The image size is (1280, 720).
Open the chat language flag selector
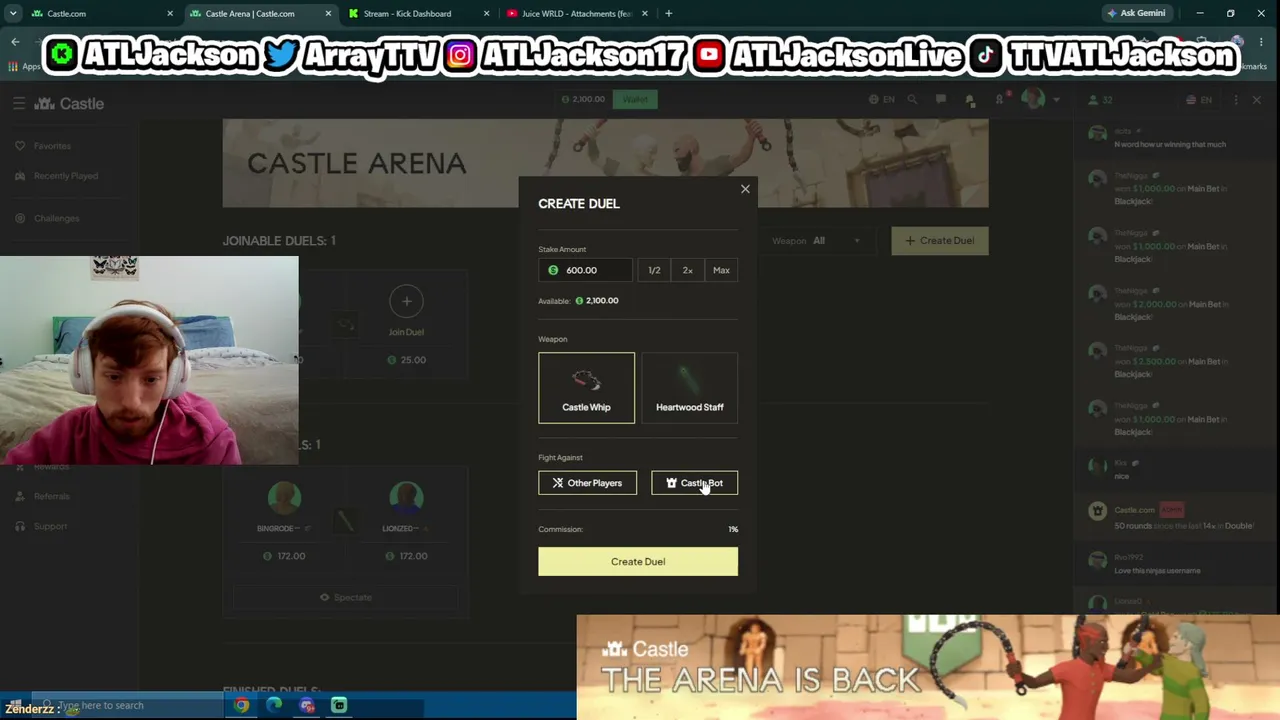pos(1198,100)
